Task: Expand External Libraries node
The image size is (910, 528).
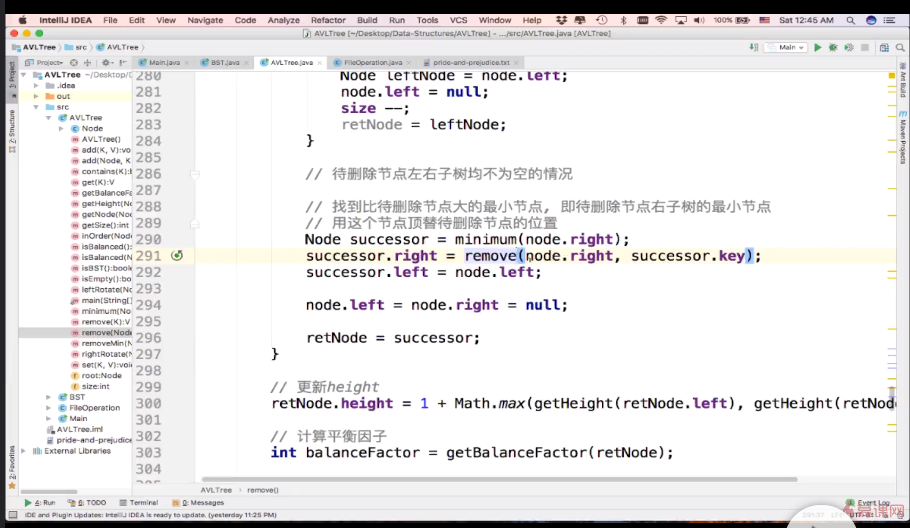Action: (24, 451)
